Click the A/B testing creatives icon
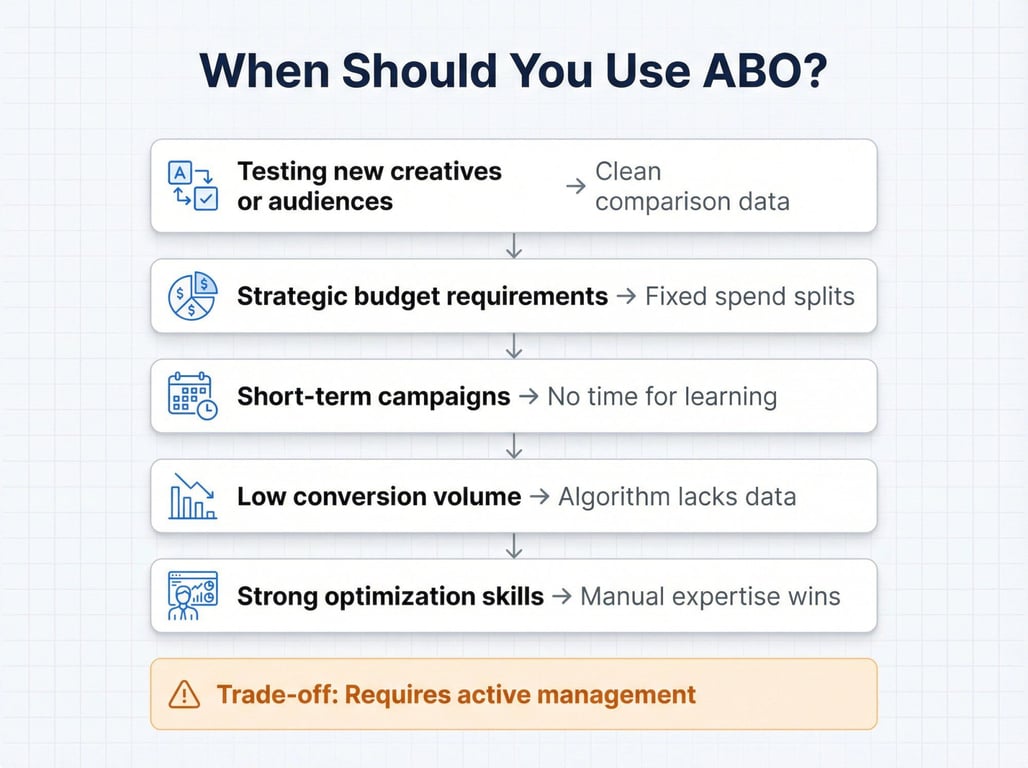The height and width of the screenshot is (768, 1028). click(193, 186)
